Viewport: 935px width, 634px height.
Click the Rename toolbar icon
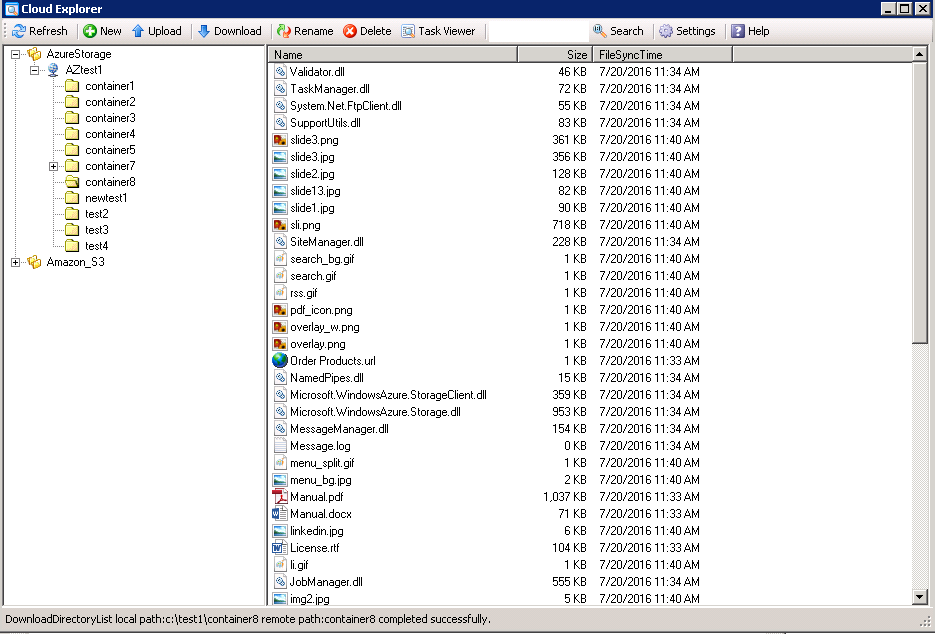tap(284, 31)
